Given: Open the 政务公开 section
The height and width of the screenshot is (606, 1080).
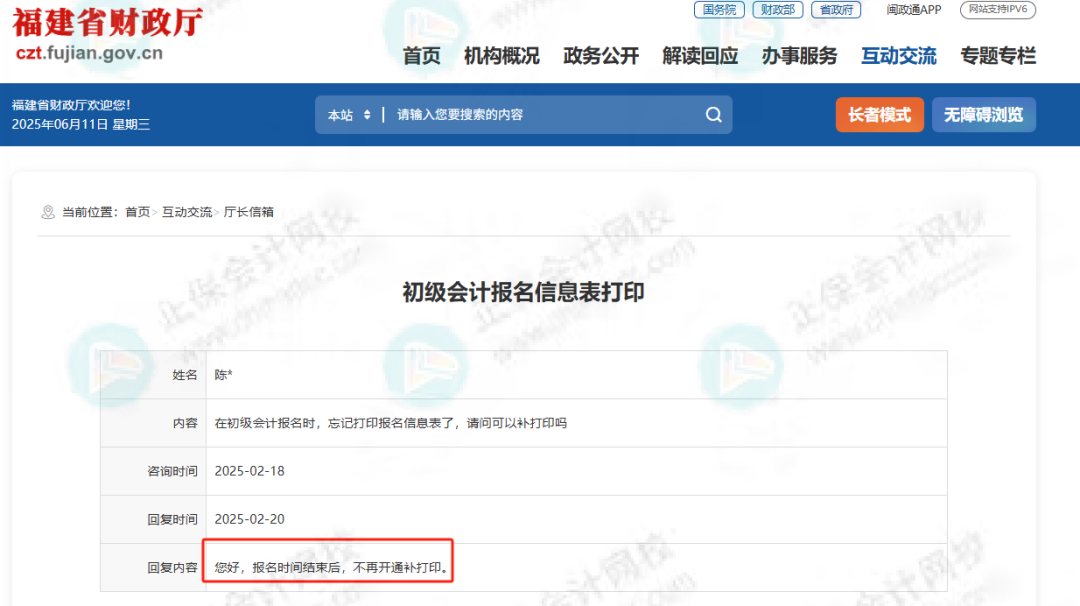Looking at the screenshot, I should coord(600,56).
